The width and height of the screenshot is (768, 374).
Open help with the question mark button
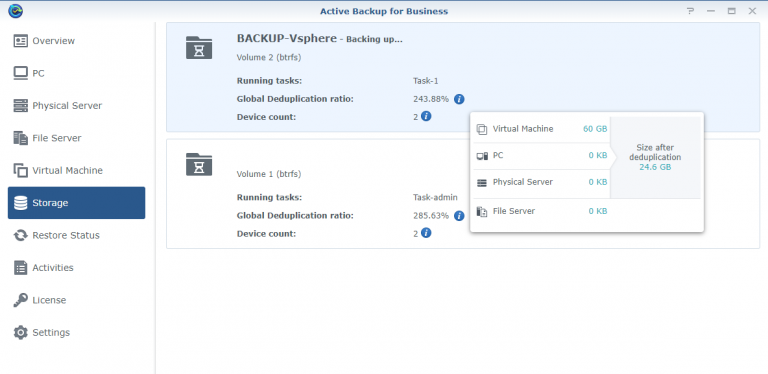point(690,11)
